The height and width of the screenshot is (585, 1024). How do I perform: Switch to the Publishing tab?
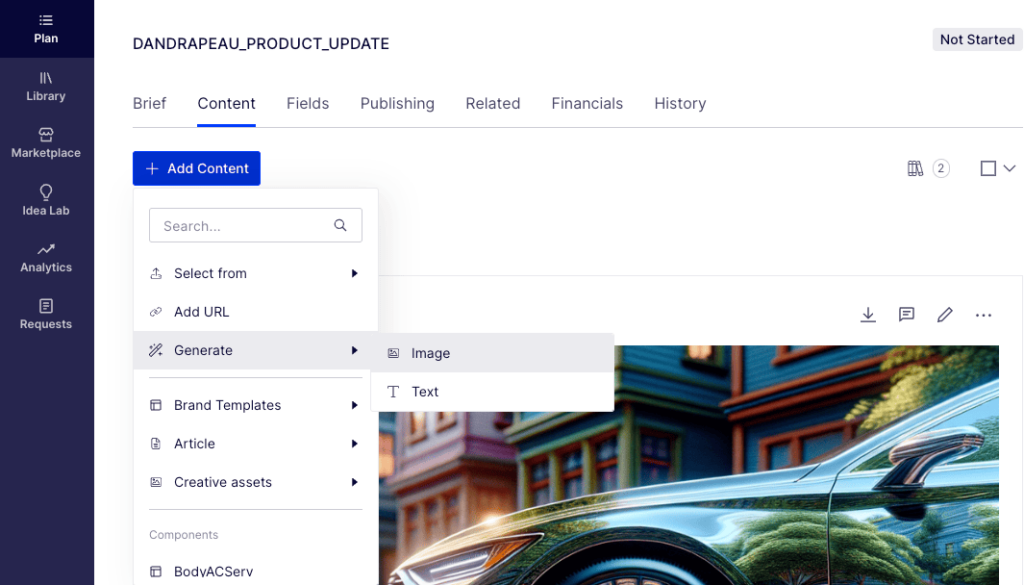(x=397, y=104)
